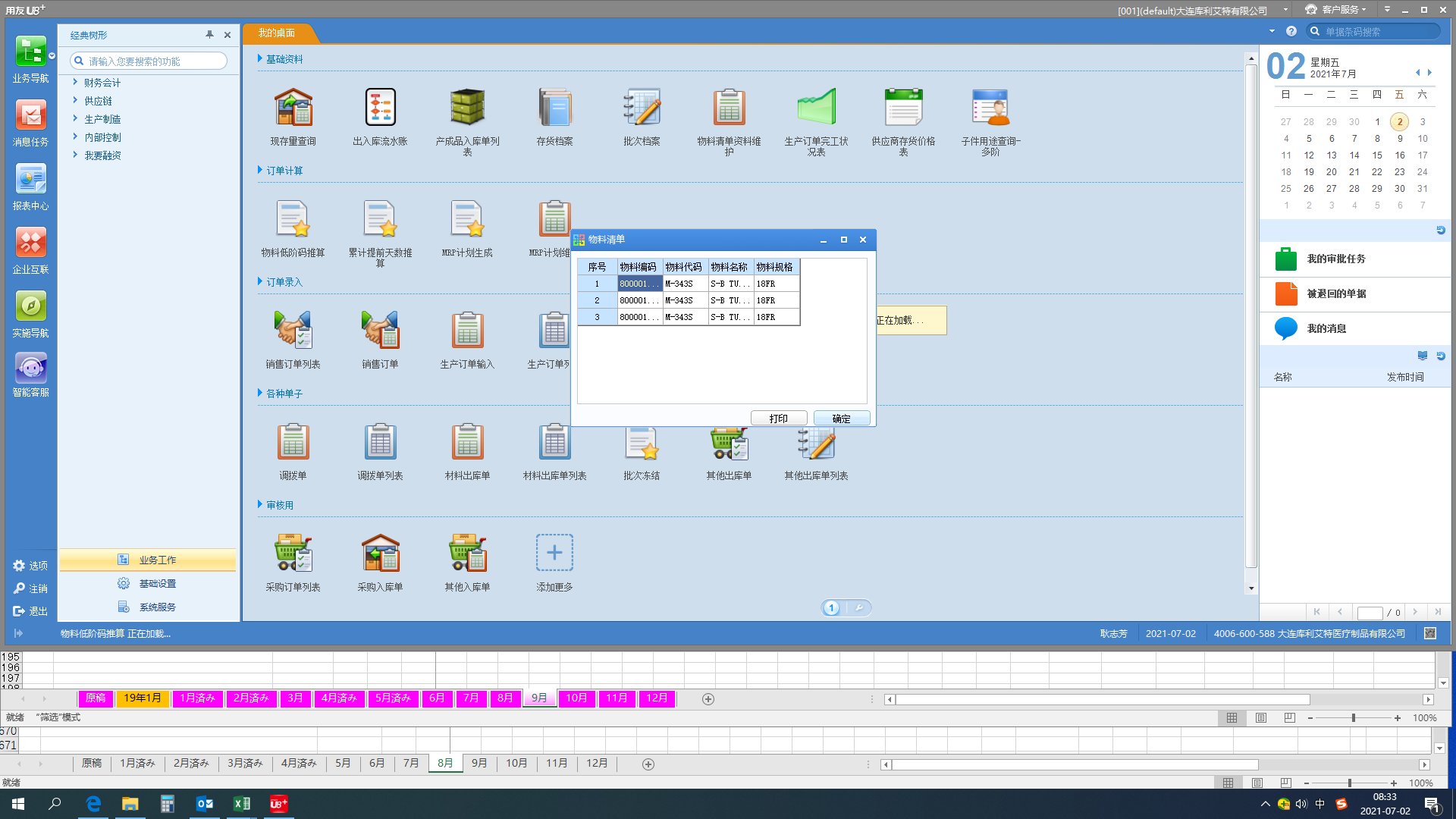Switch to the 10月 sheet tab
The height and width of the screenshot is (819, 1456).
click(576, 698)
